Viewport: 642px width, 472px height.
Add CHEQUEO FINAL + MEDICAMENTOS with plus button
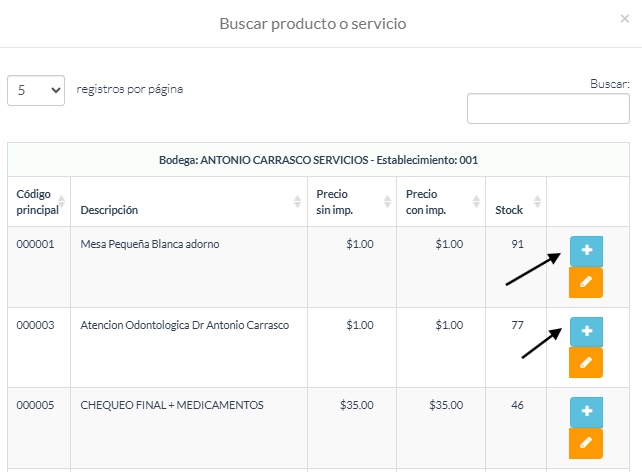point(586,412)
